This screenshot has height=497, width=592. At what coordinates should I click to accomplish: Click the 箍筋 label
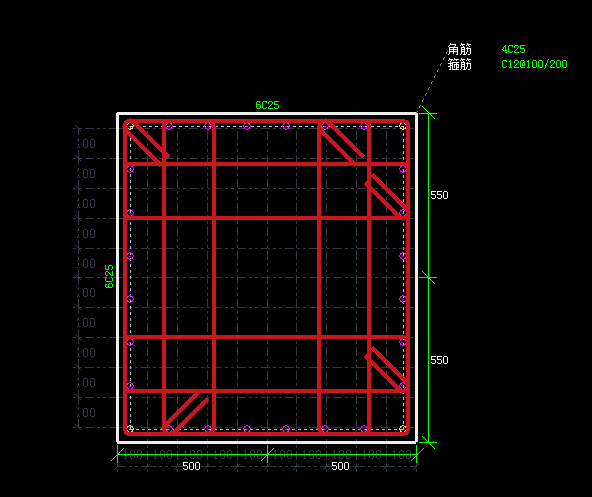459,64
